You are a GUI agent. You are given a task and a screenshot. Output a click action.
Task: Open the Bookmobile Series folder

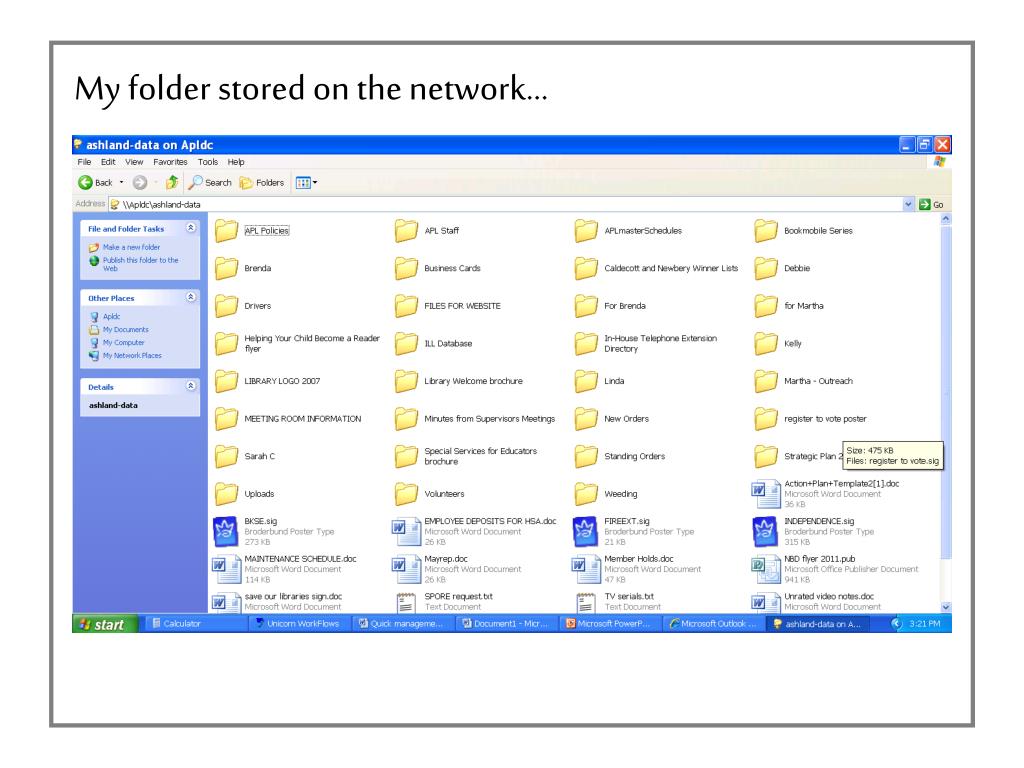point(804,231)
